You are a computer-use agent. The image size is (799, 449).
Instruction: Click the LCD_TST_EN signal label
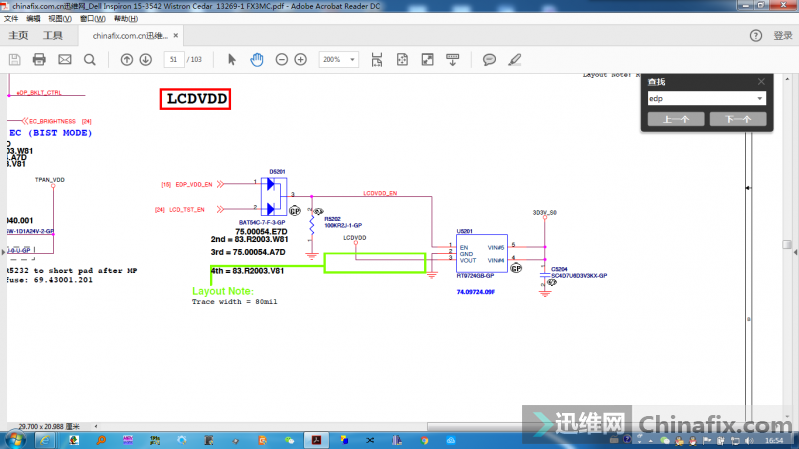click(187, 209)
